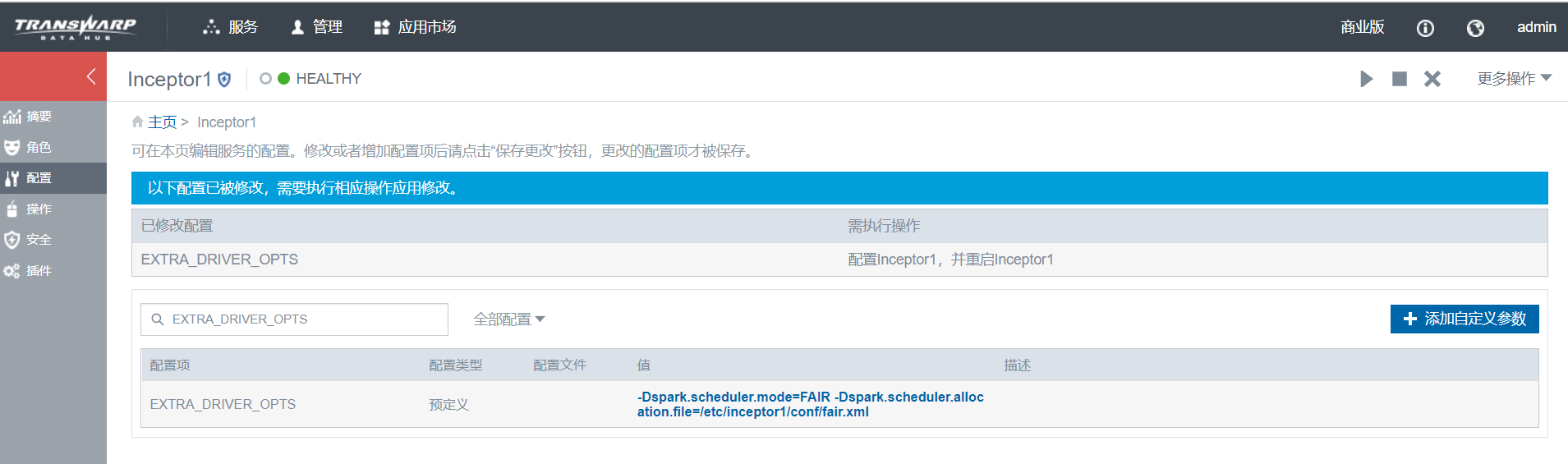This screenshot has height=464, width=1568.
Task: Open the info circle icon
Action: pos(1425,28)
